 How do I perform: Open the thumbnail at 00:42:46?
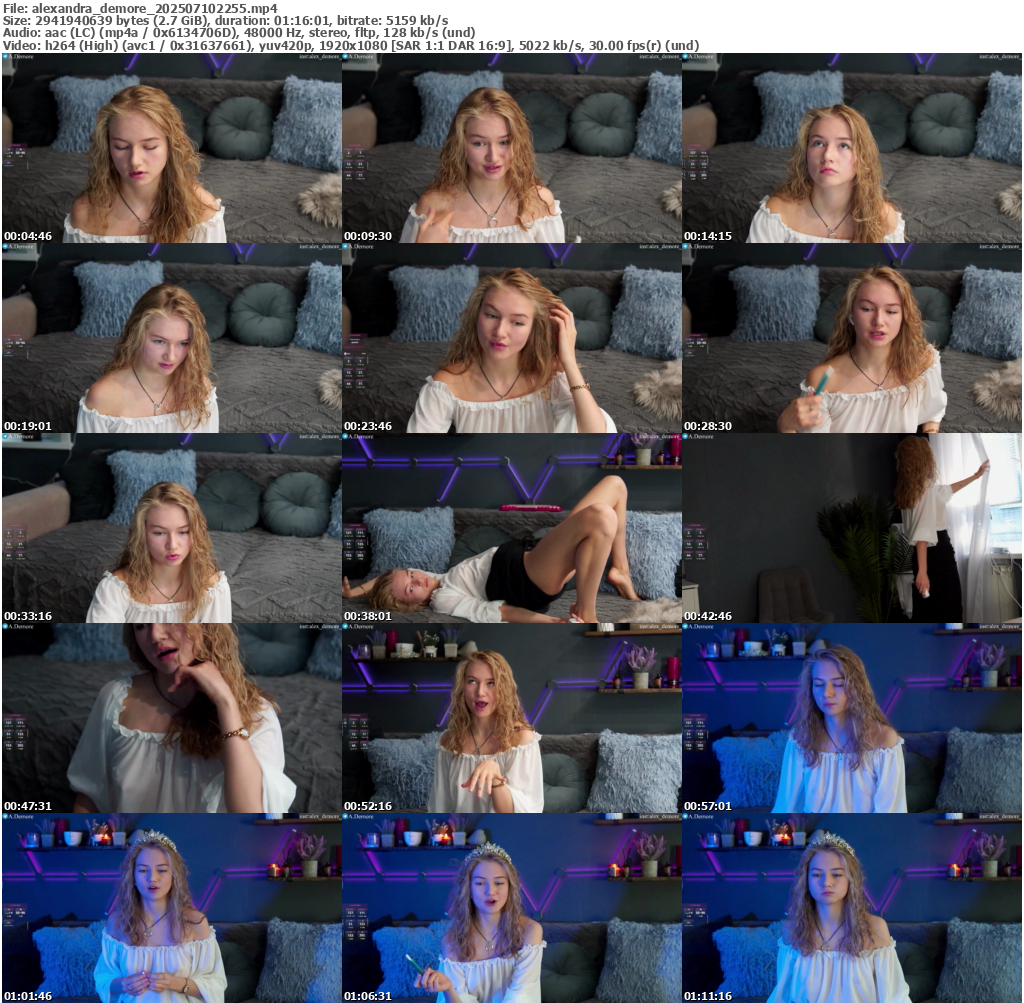pyautogui.click(x=852, y=528)
